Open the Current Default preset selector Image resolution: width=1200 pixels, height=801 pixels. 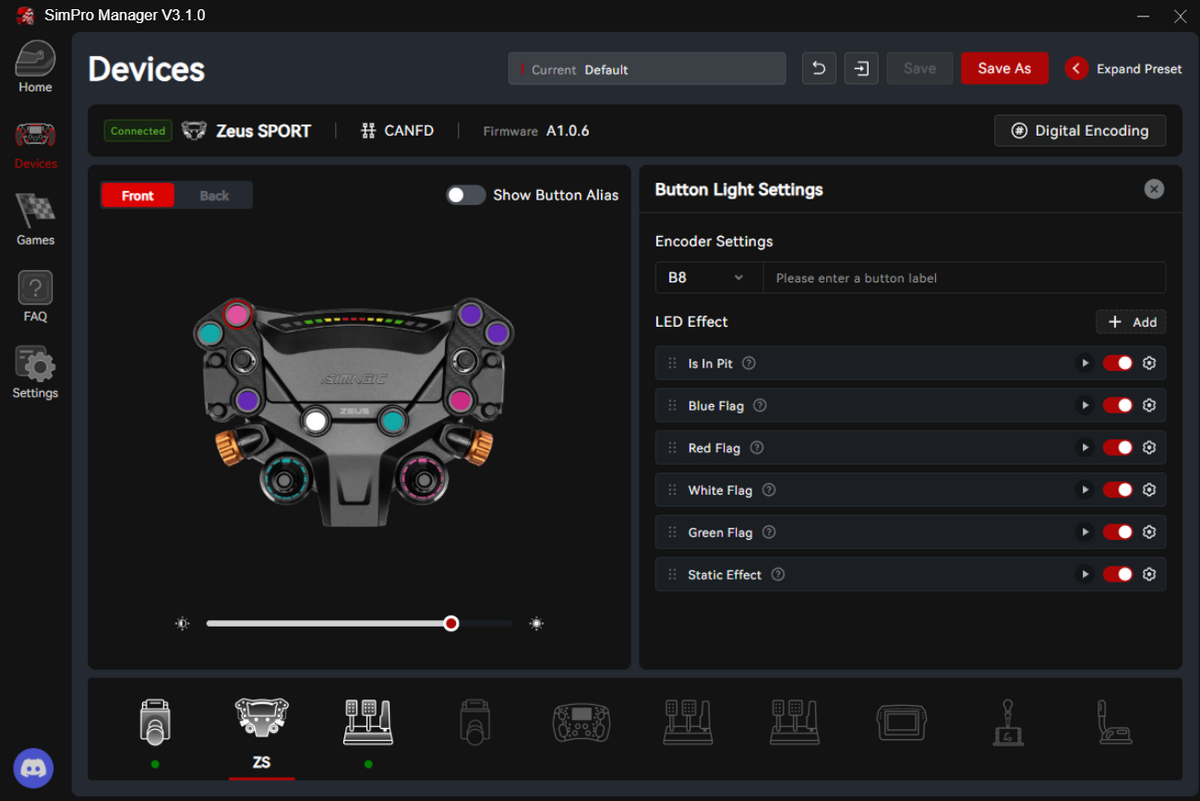pyautogui.click(x=647, y=69)
